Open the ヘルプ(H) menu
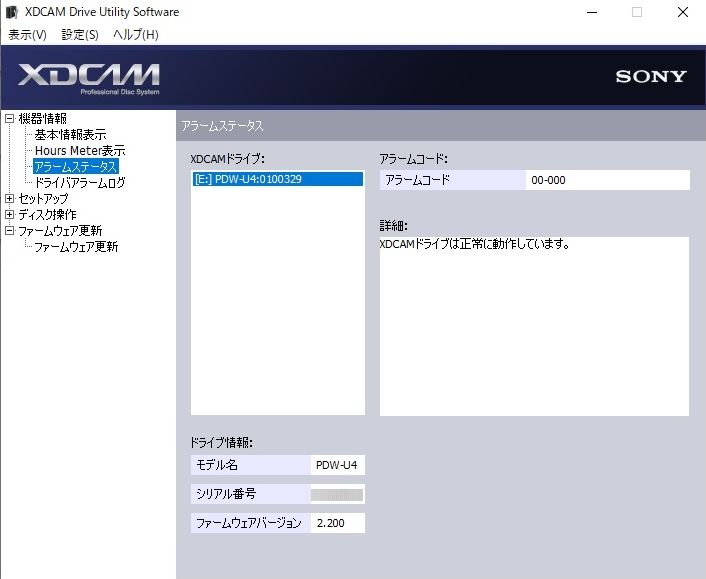The image size is (706, 579). pyautogui.click(x=135, y=35)
